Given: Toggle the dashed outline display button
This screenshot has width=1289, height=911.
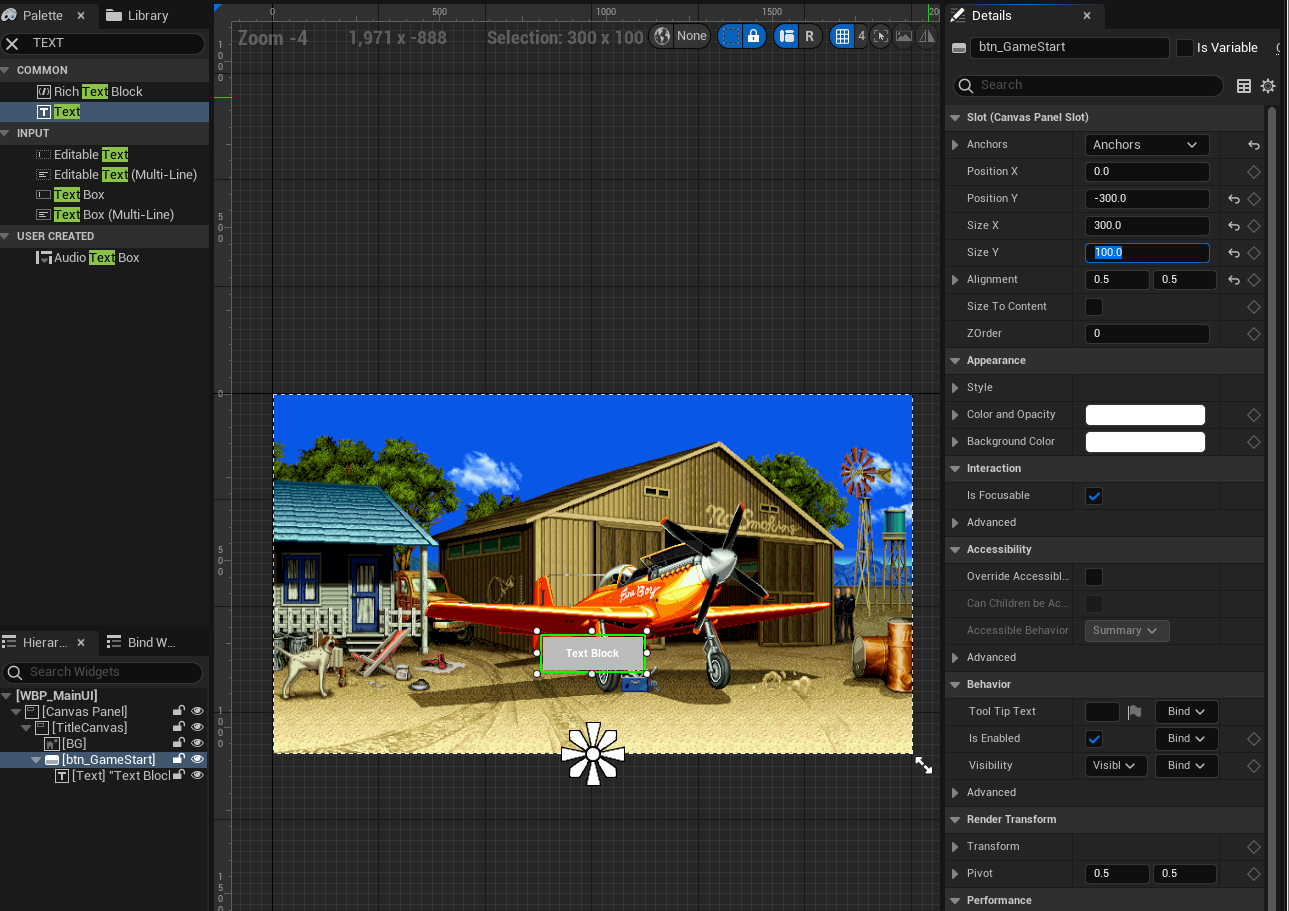Looking at the screenshot, I should pos(731,36).
